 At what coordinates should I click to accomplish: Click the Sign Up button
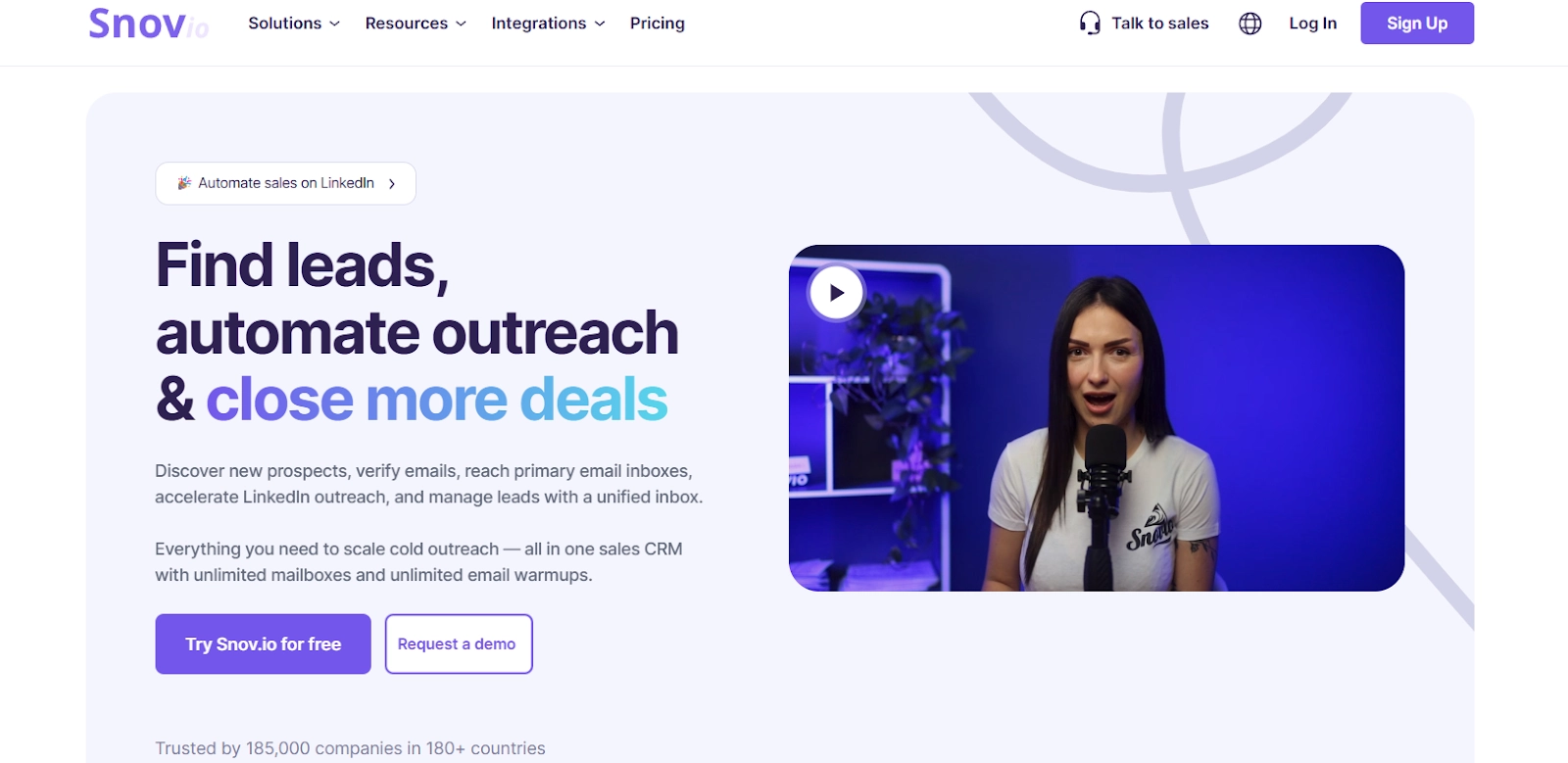[x=1416, y=24]
